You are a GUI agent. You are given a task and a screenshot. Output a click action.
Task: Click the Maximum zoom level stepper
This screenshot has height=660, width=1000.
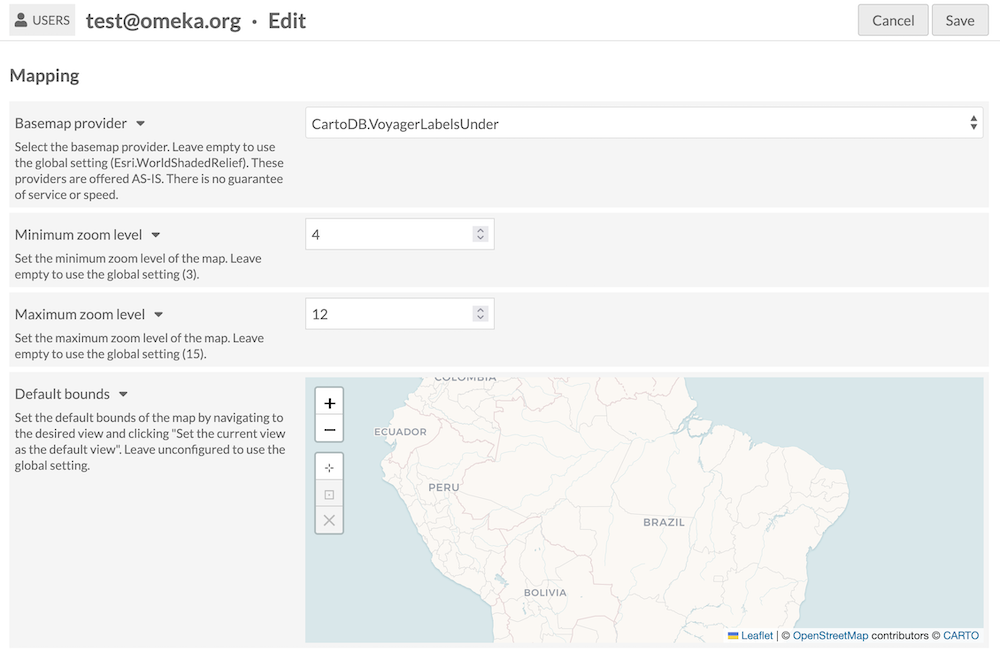tap(480, 314)
